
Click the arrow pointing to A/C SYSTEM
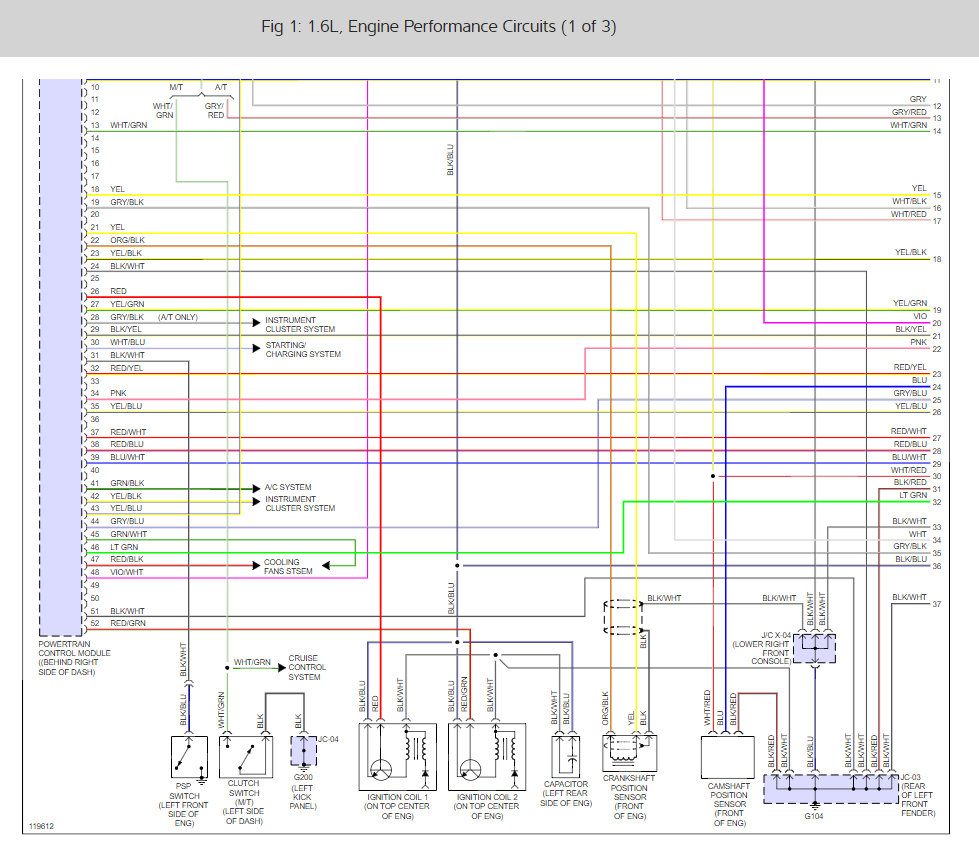(x=256, y=488)
